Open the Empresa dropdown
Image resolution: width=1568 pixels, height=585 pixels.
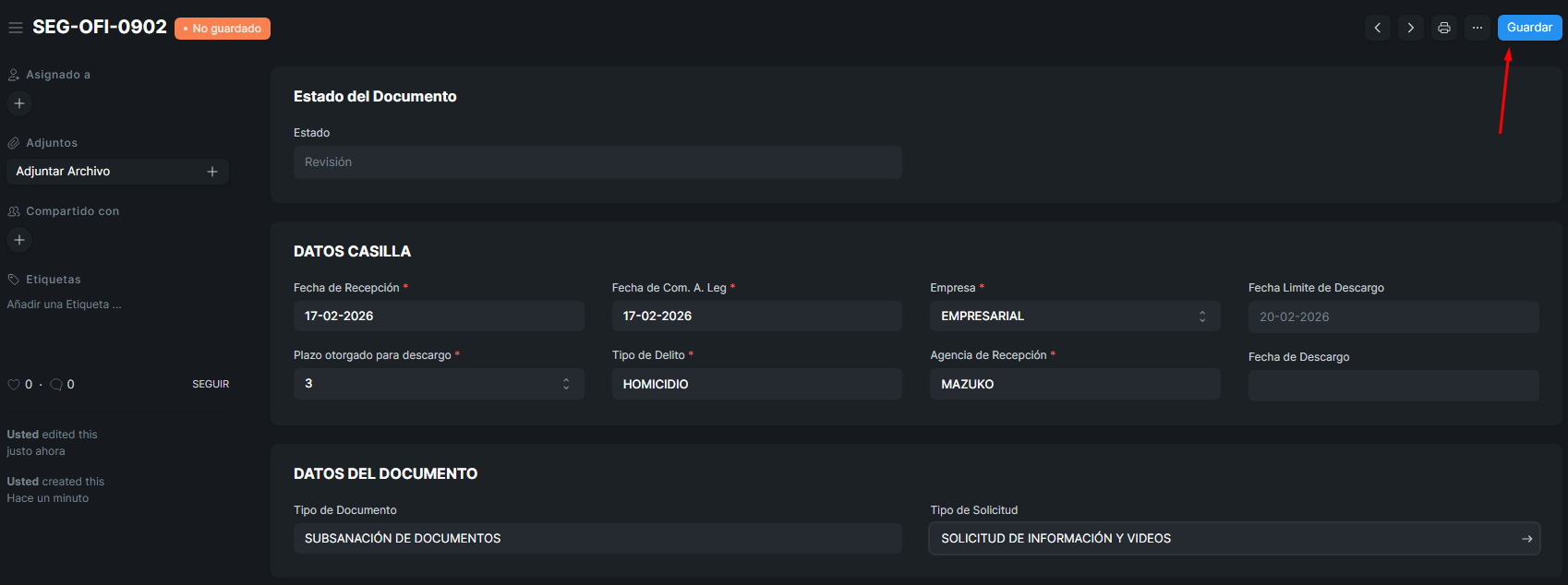click(1074, 316)
